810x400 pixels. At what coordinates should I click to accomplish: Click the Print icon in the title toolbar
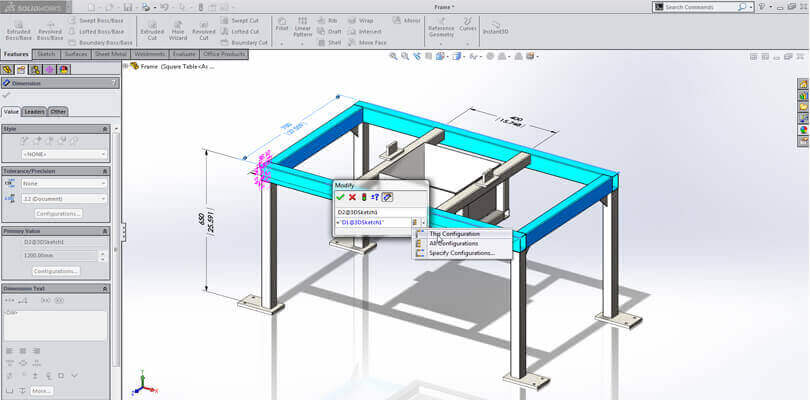coord(146,7)
